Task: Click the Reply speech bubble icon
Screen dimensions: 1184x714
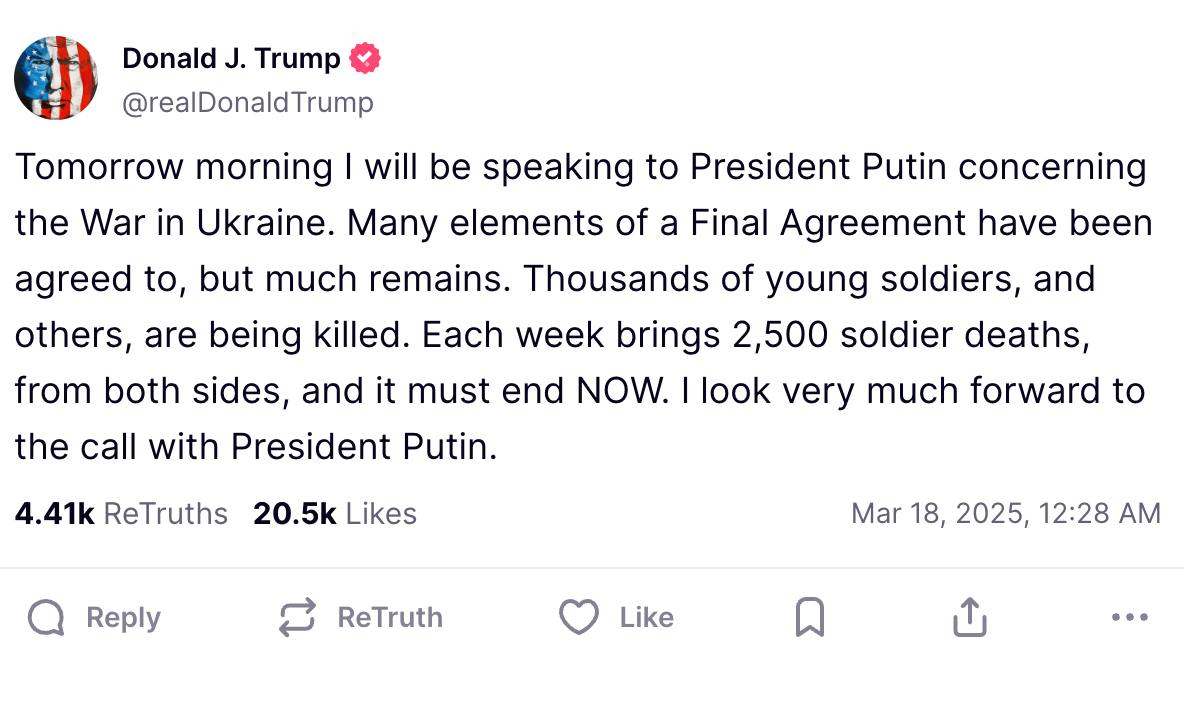Action: coord(47,618)
